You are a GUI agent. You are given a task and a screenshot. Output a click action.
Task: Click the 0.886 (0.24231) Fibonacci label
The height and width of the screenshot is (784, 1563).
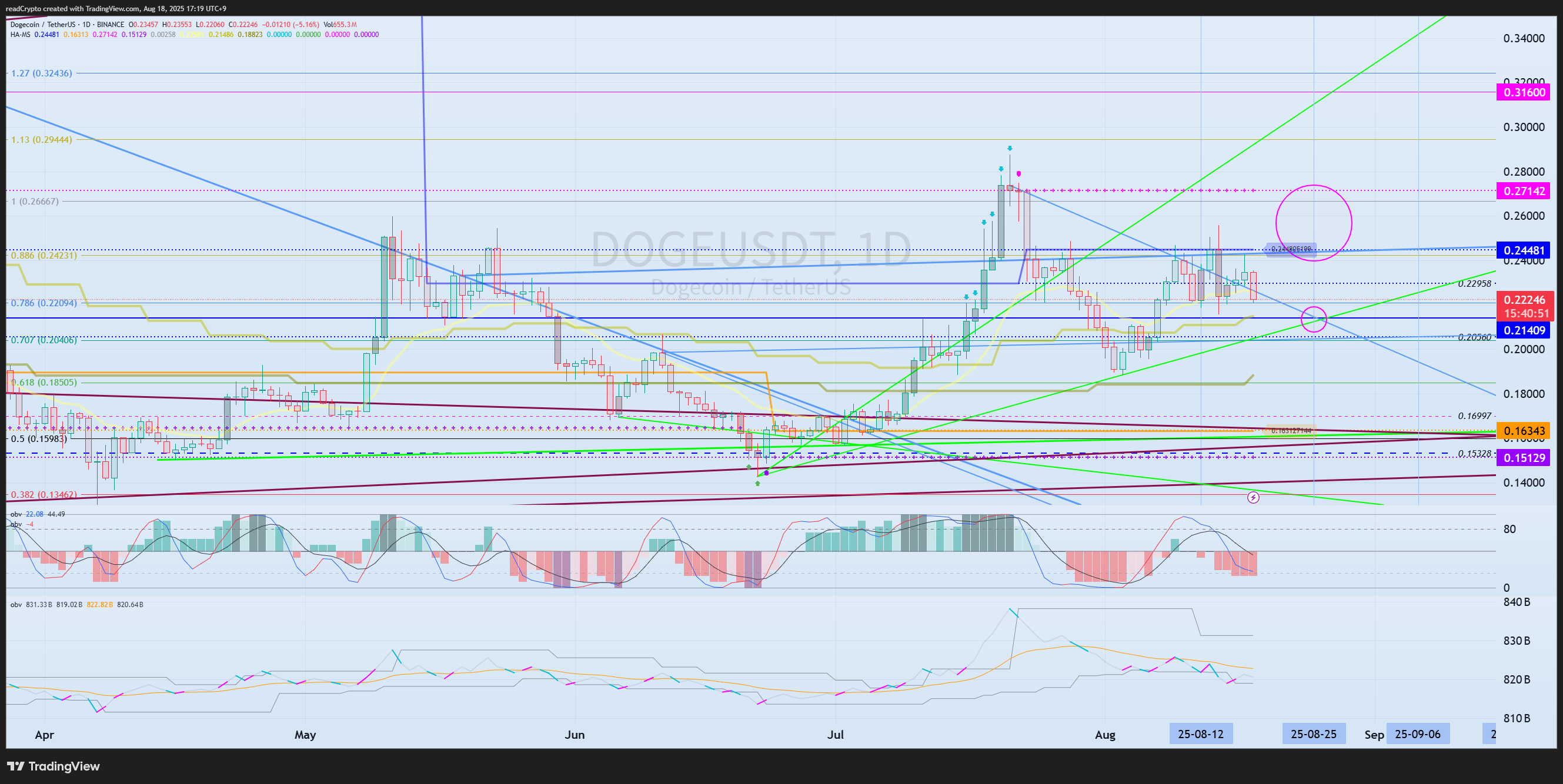44,255
